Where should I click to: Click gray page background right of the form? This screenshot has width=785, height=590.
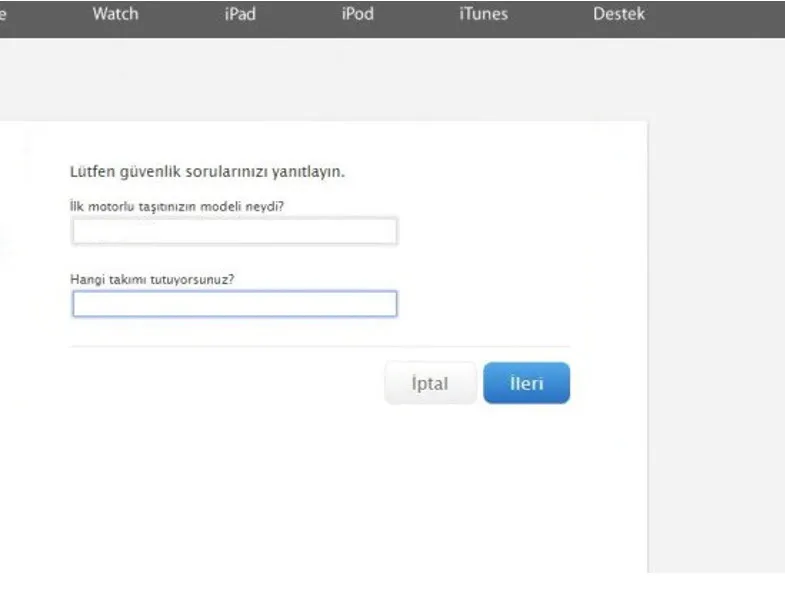pos(715,300)
